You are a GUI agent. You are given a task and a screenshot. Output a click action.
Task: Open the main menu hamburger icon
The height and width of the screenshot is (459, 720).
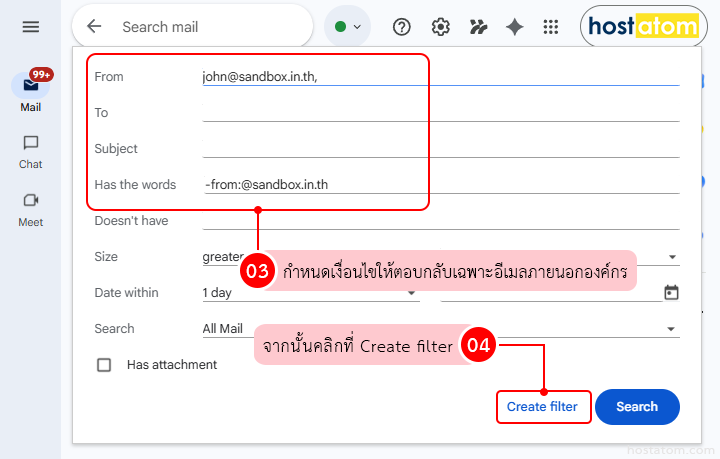tap(31, 27)
